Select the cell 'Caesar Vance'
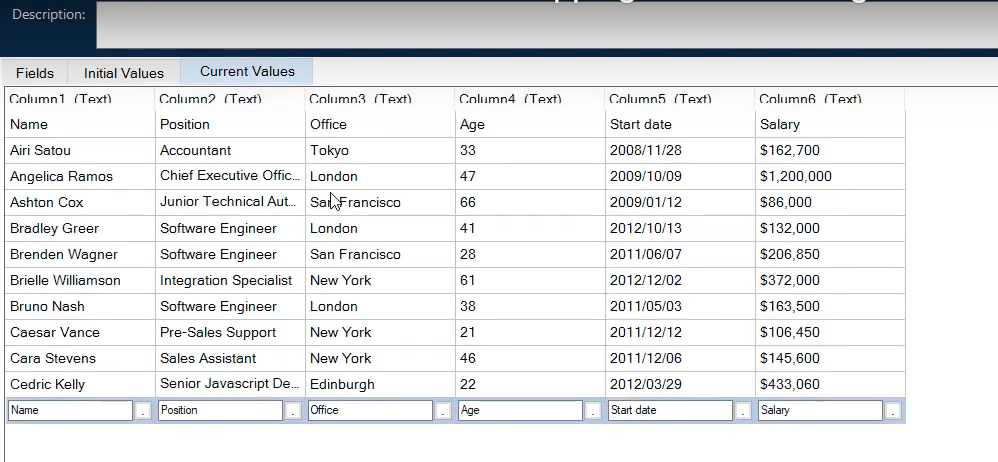 pos(80,332)
